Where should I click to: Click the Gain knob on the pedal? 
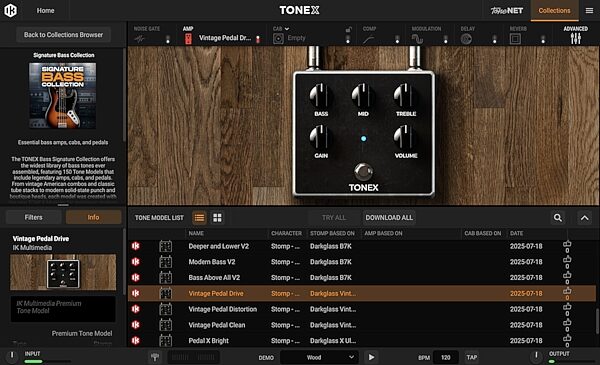tap(321, 138)
